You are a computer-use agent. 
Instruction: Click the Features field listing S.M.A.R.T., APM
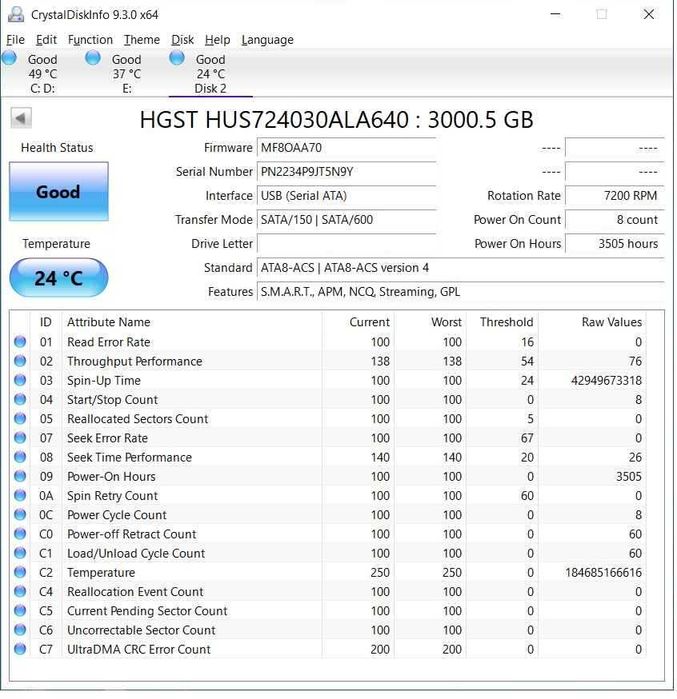(x=460, y=292)
